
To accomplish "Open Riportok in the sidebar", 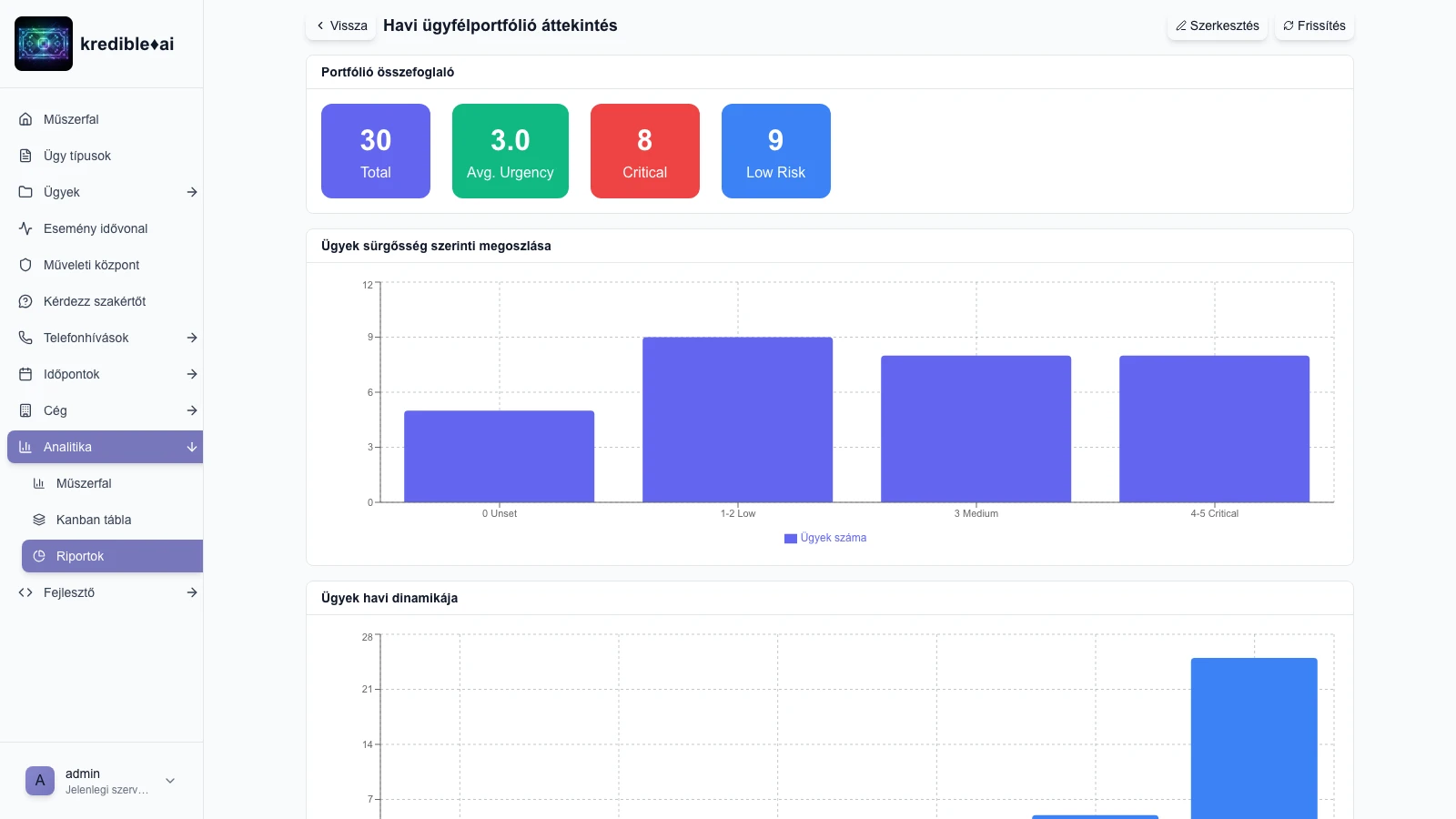I will point(80,556).
